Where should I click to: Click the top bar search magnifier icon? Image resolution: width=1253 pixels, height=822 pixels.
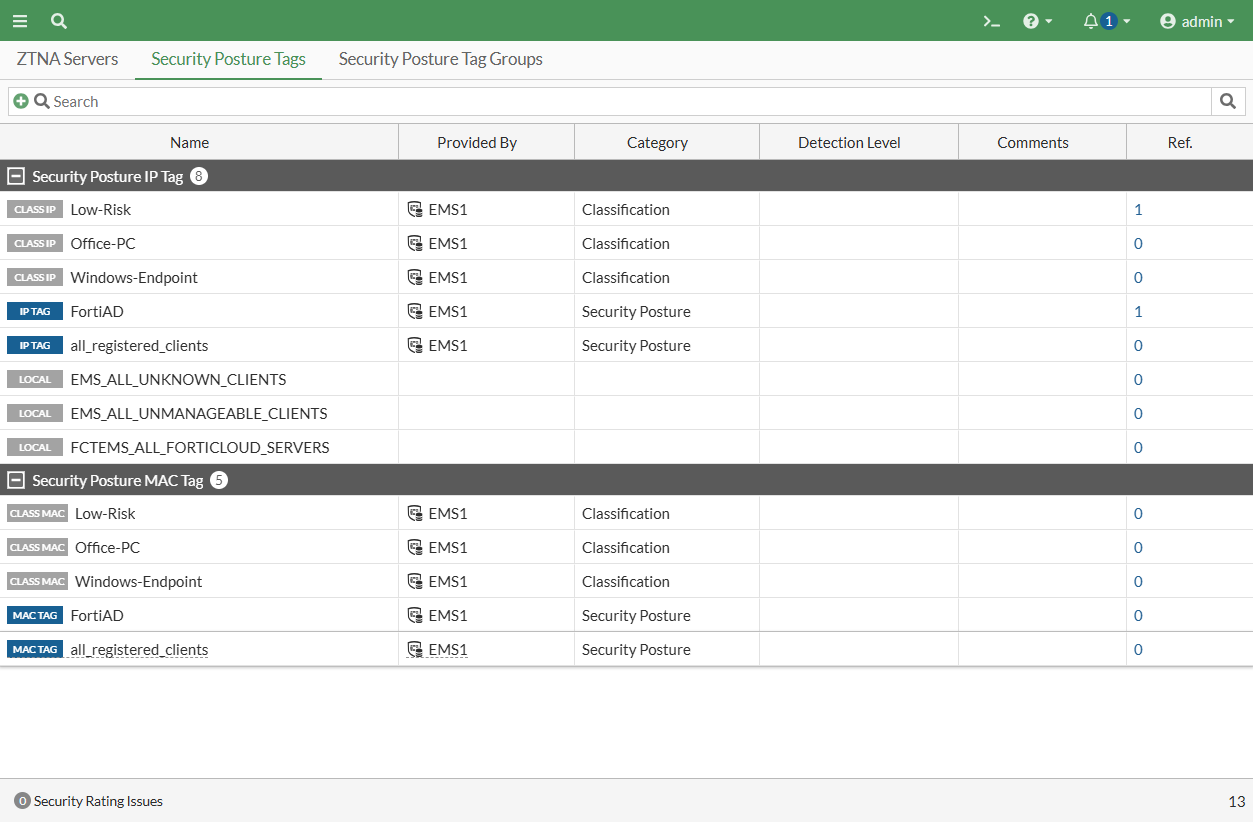[59, 21]
